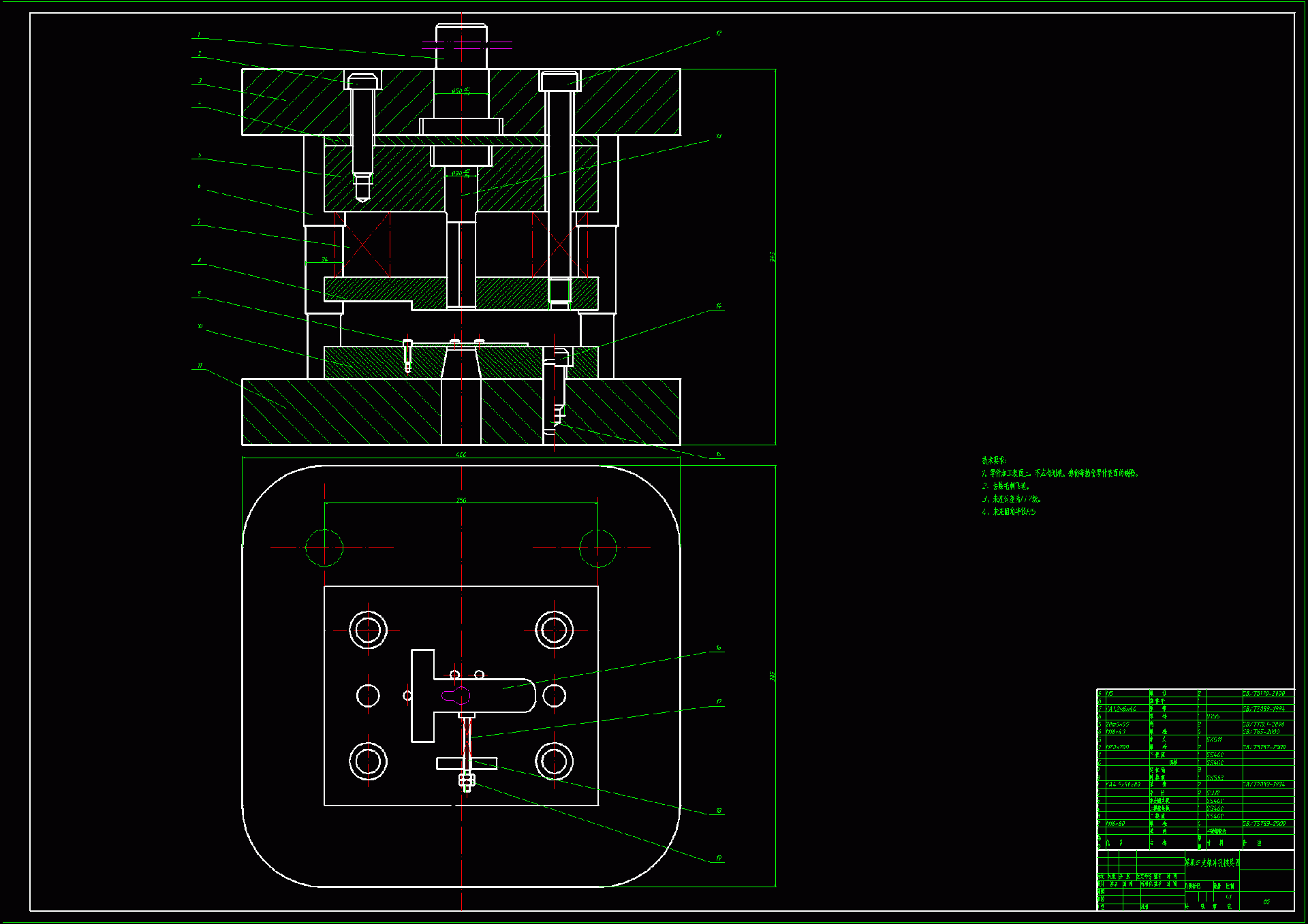
Task: Click the technical requirements heading text
Action: pos(994,461)
